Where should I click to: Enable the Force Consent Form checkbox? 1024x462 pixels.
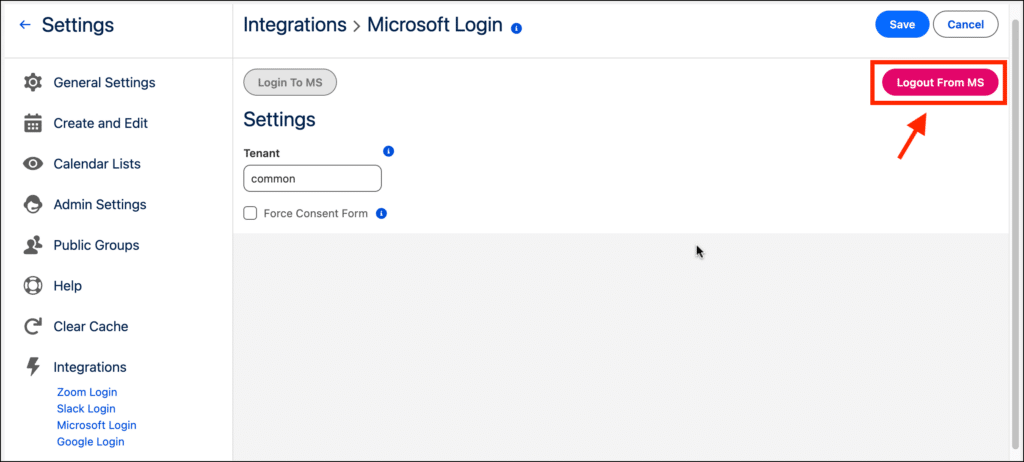point(251,213)
